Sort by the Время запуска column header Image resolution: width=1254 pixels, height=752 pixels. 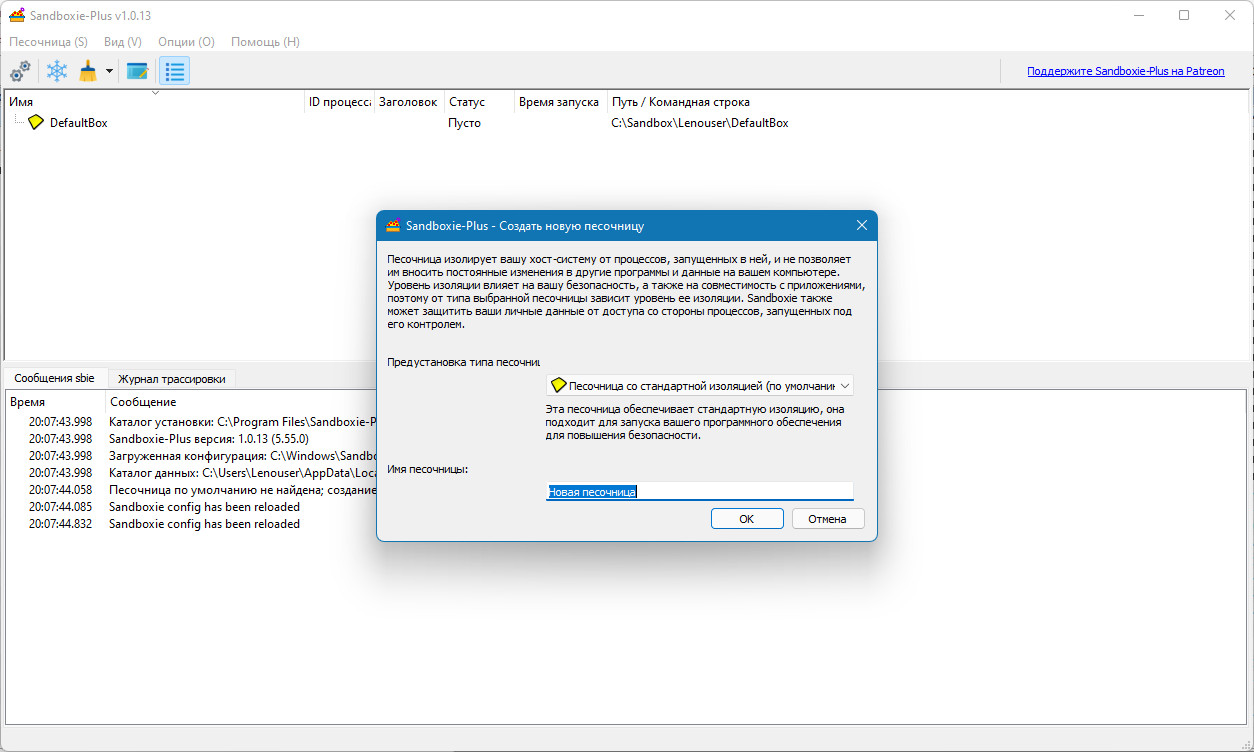click(560, 102)
